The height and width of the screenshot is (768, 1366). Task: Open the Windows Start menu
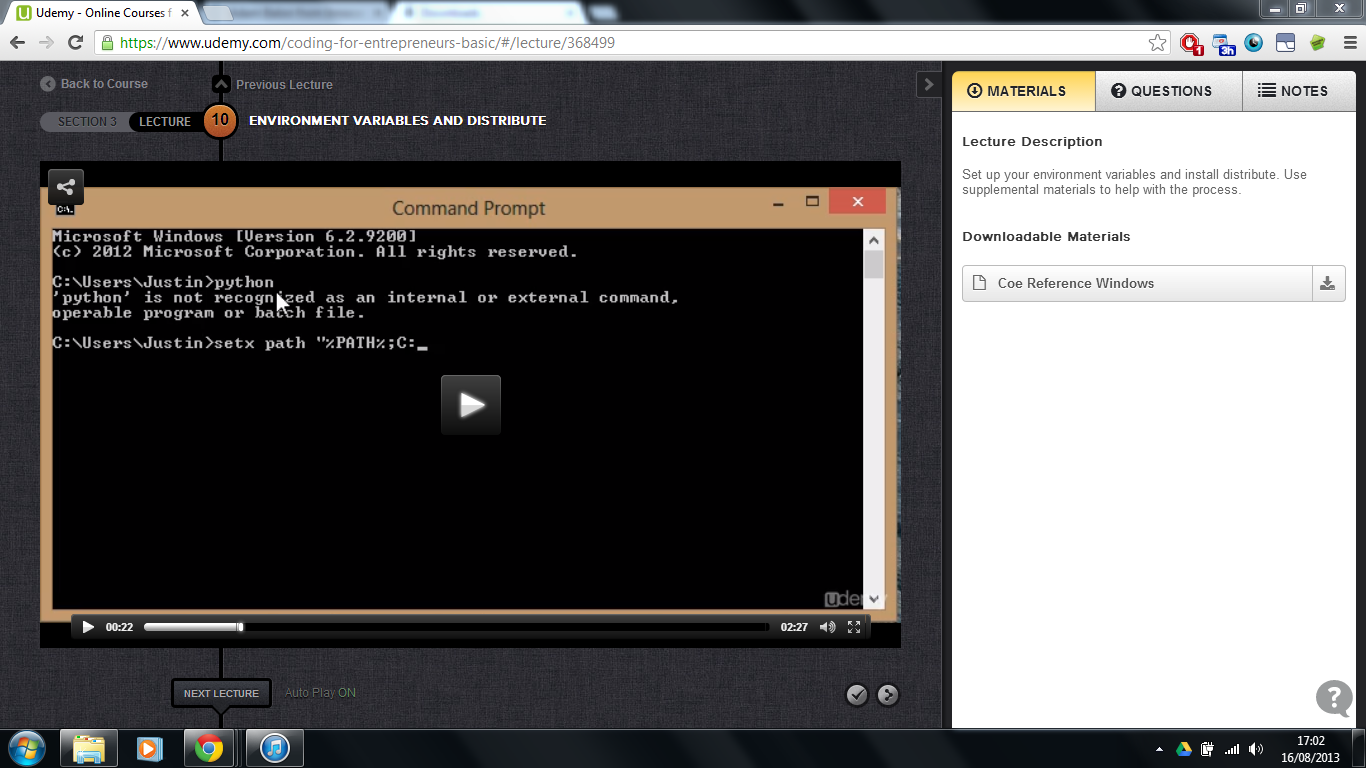pyautogui.click(x=26, y=748)
